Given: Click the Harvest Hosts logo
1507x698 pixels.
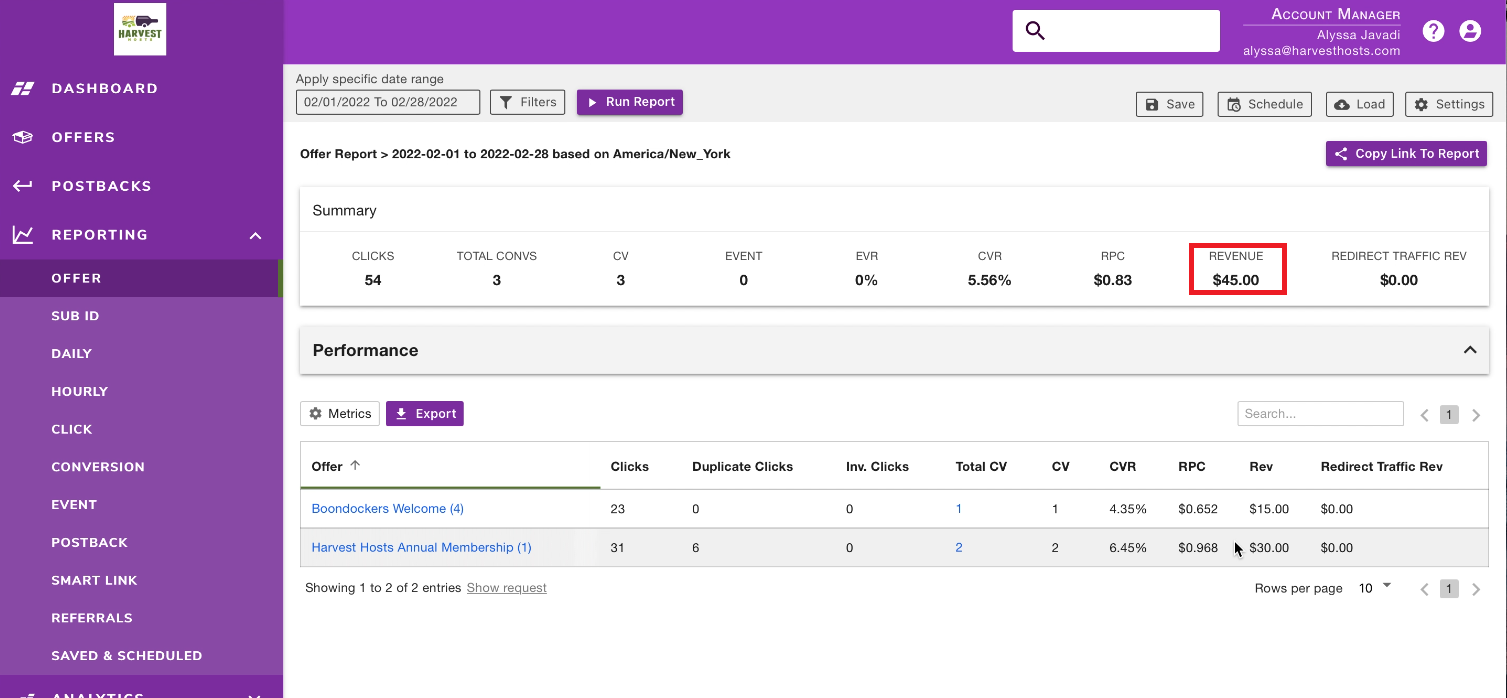Looking at the screenshot, I should 140,29.
